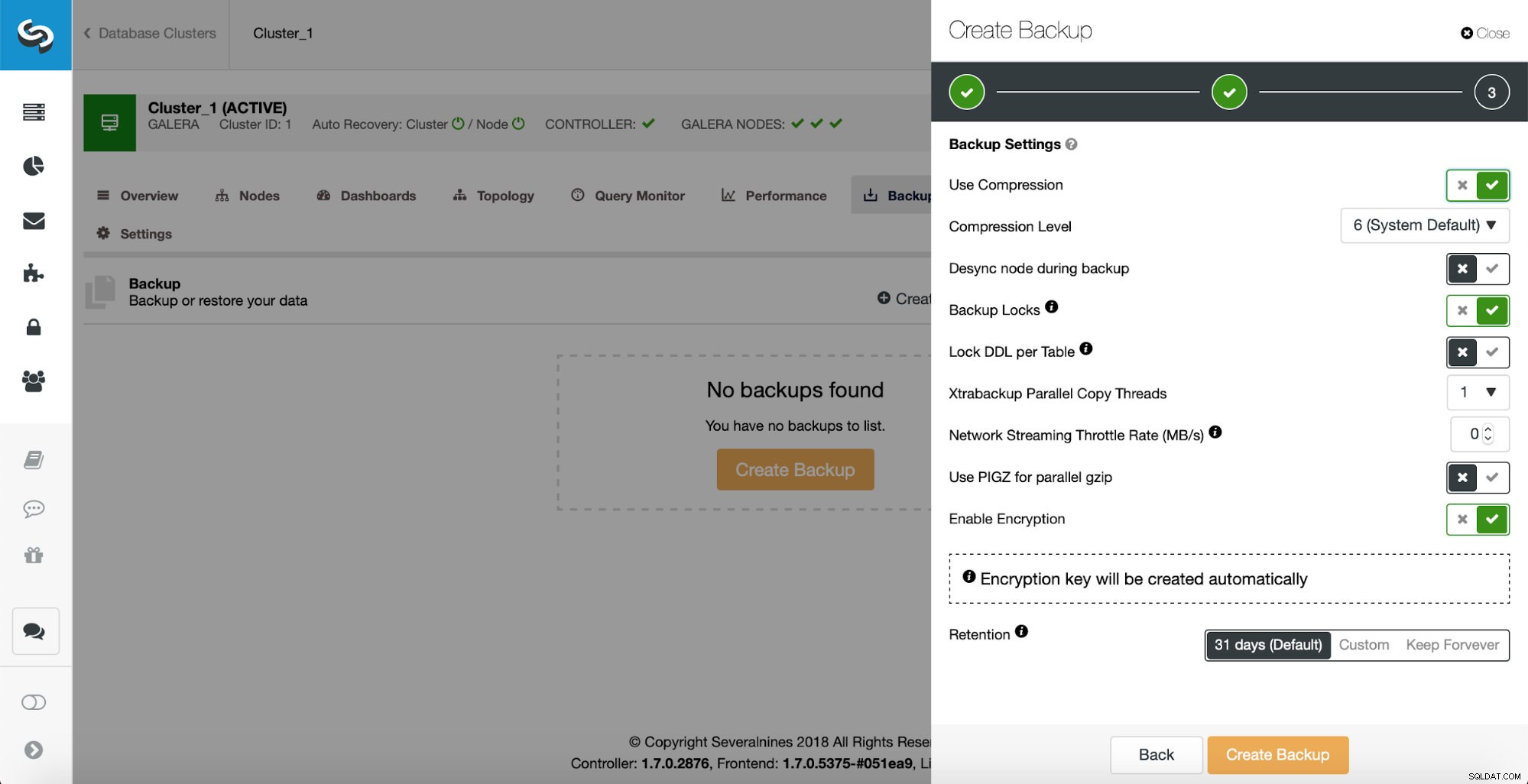The width and height of the screenshot is (1528, 784).
Task: Click step 3 circle in wizard
Action: tap(1491, 92)
